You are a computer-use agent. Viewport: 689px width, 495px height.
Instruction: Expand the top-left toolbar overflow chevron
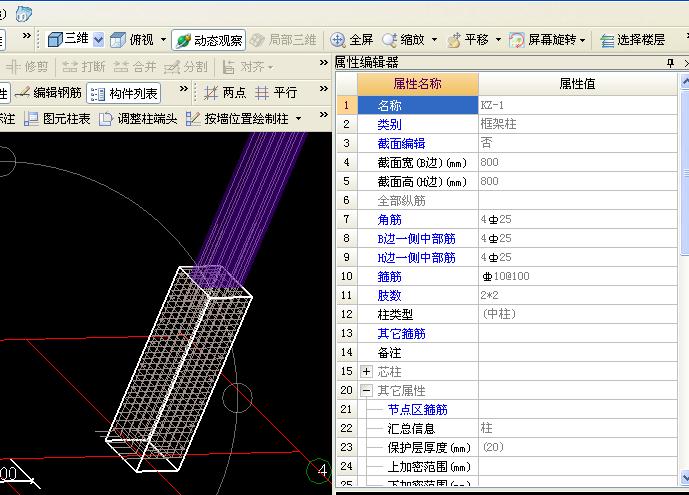pyautogui.click(x=26, y=35)
